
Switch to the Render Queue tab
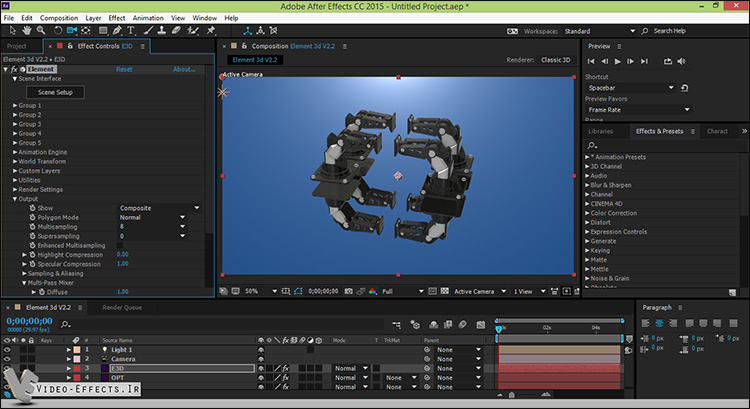122,308
